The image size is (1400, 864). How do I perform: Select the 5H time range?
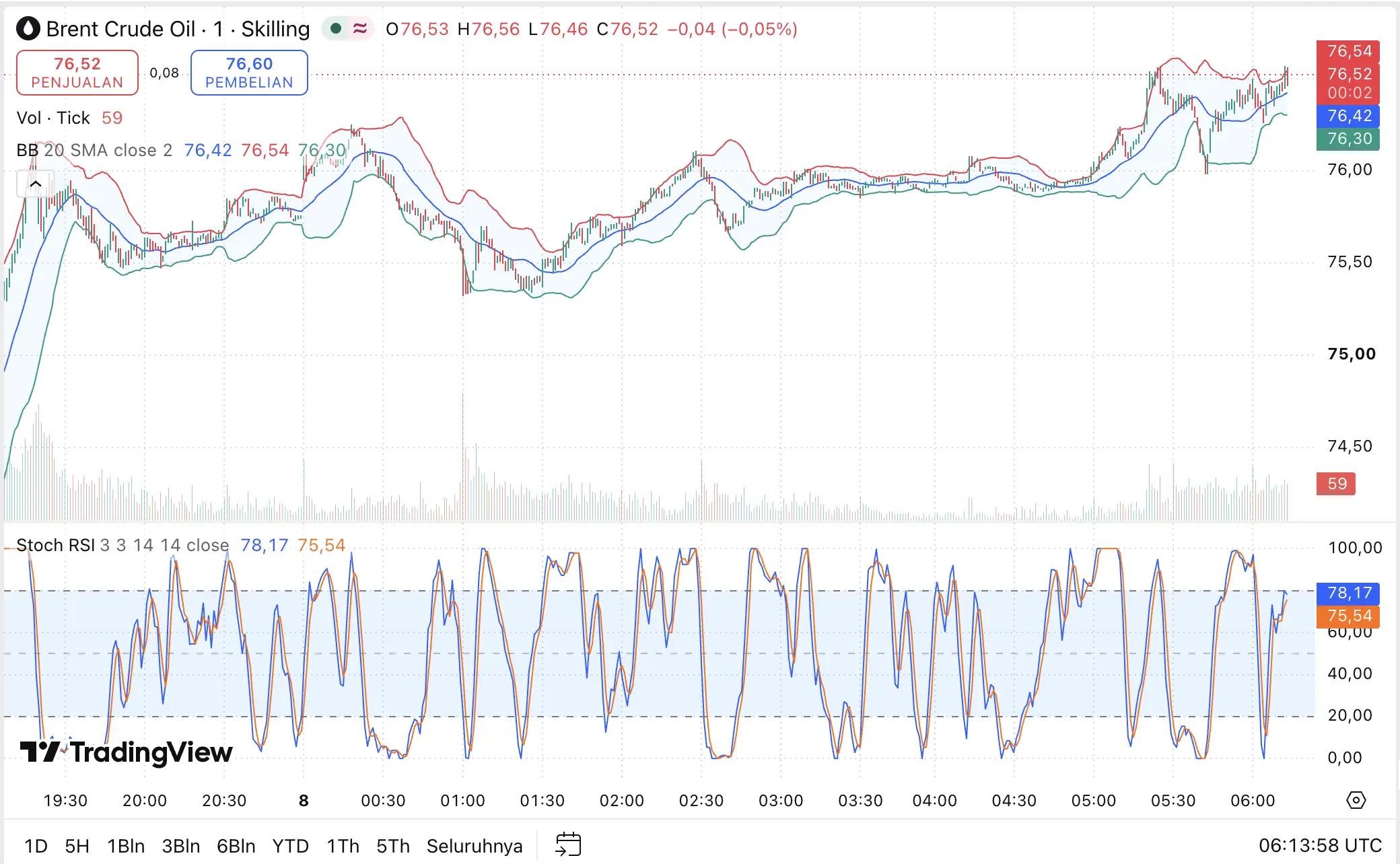pyautogui.click(x=77, y=846)
